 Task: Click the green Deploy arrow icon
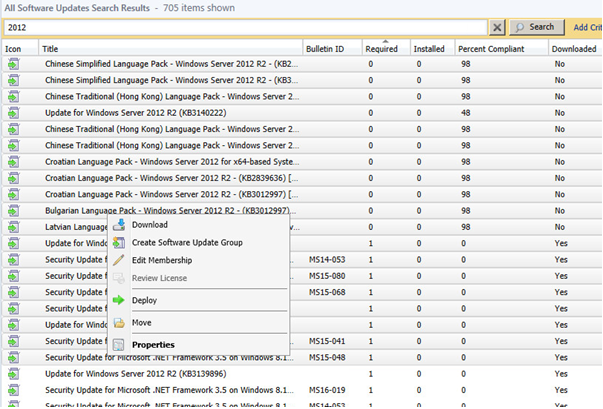pos(119,300)
